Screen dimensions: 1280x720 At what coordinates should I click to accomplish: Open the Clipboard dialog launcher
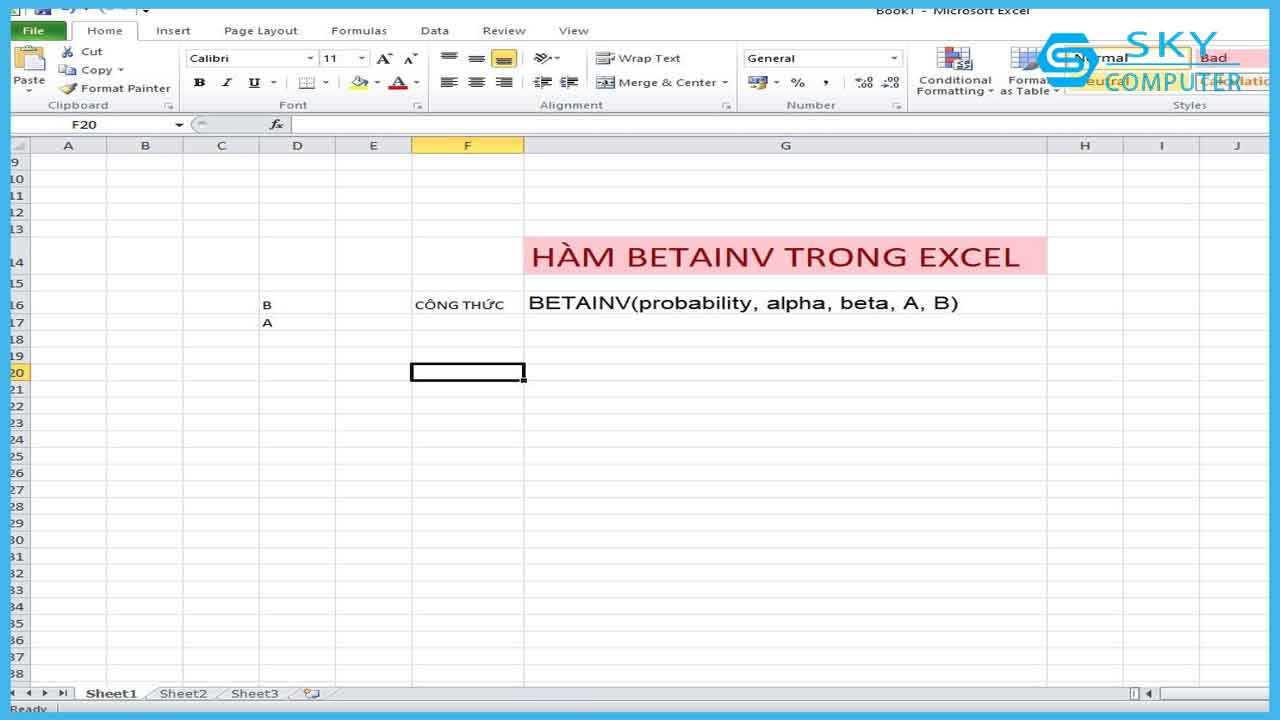point(168,106)
